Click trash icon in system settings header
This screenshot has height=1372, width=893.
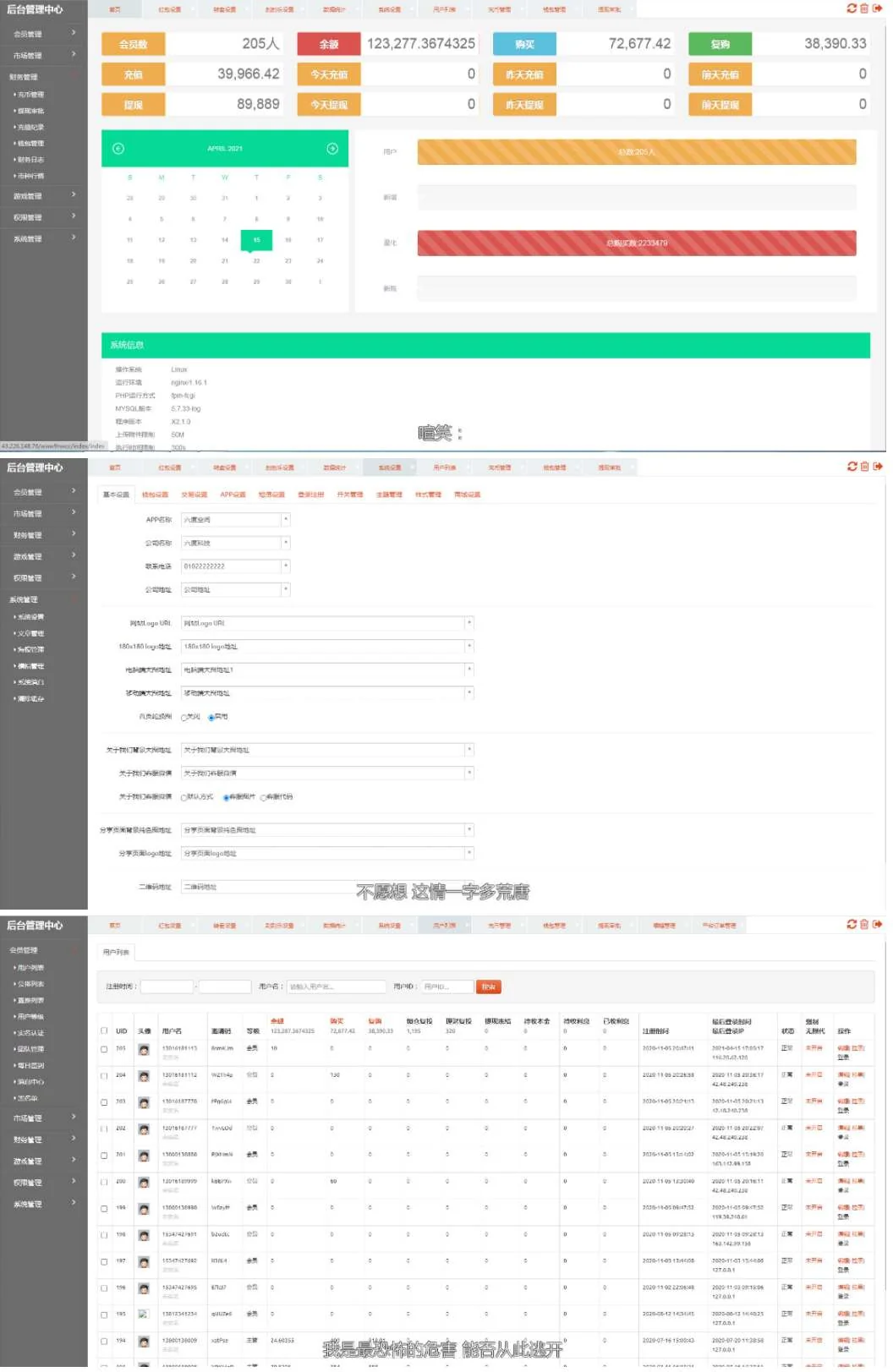click(864, 467)
